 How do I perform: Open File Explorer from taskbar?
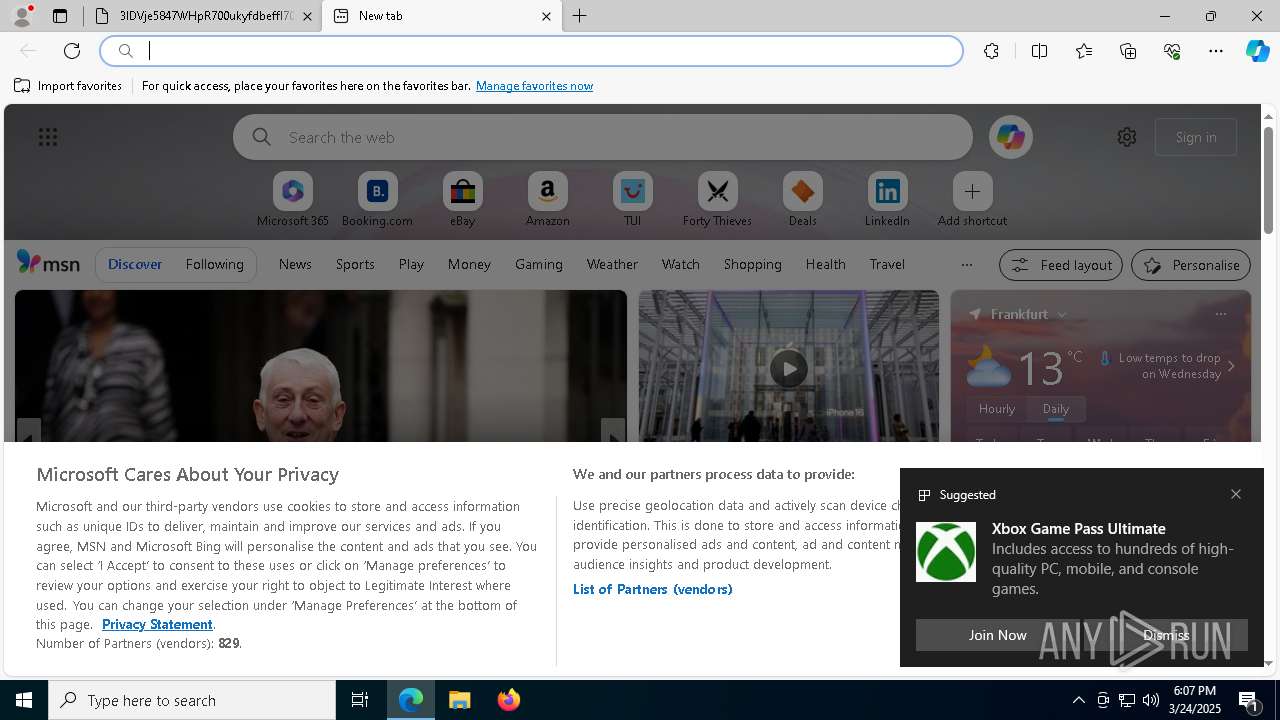(460, 700)
